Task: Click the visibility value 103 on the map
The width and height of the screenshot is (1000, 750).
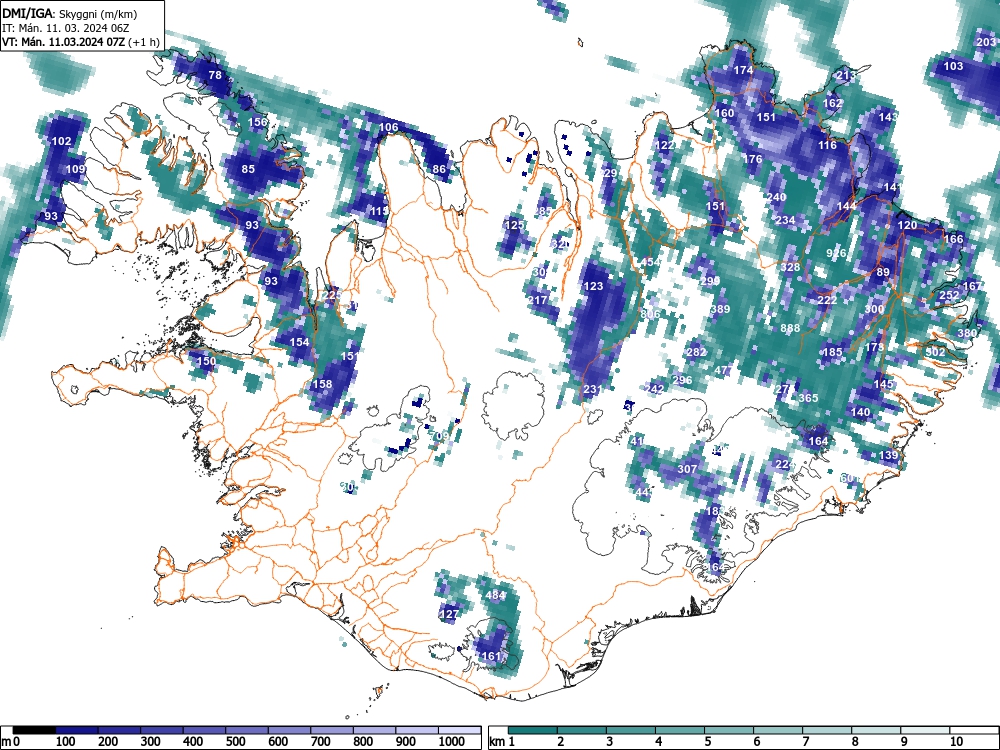Action: point(953,66)
